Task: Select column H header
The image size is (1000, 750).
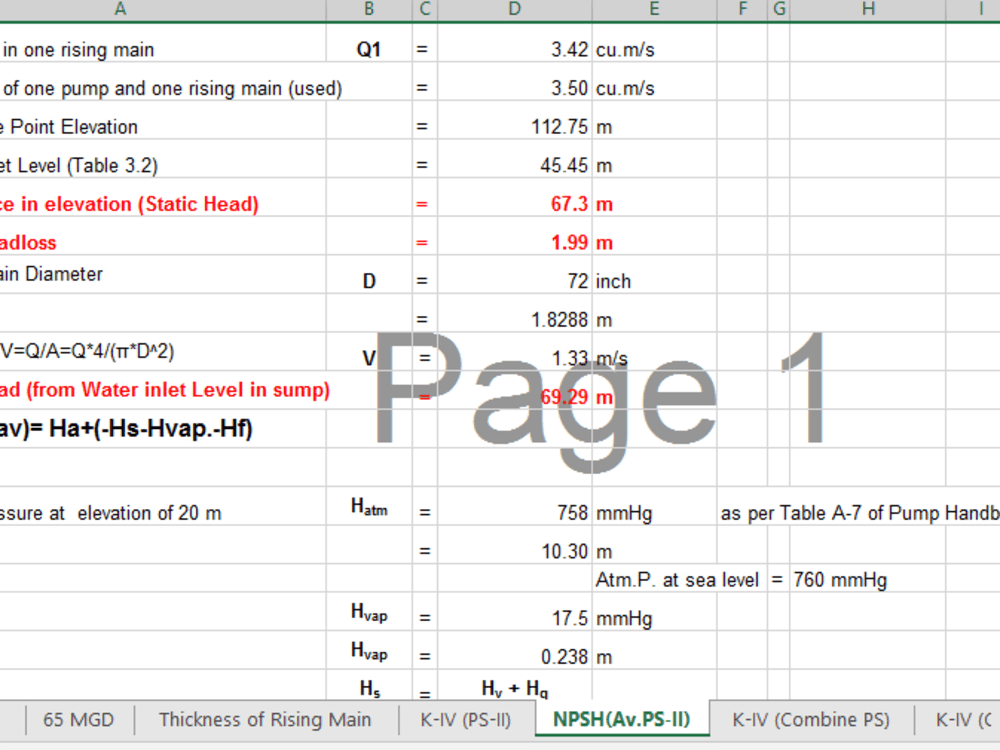Action: click(x=867, y=9)
